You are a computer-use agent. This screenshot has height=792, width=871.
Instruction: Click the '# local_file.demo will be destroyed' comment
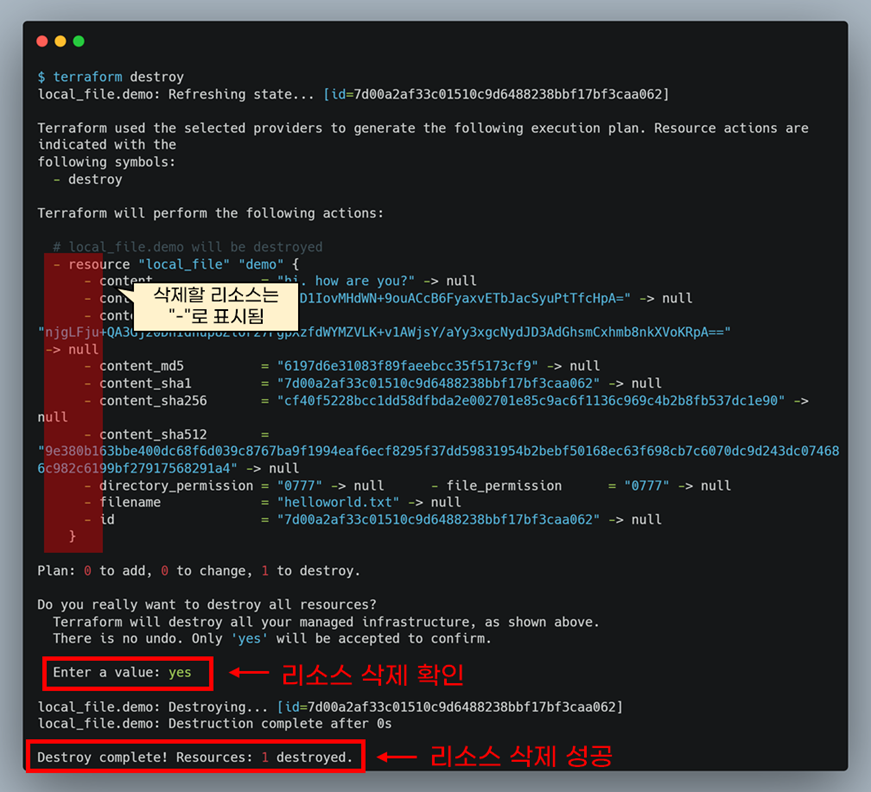tap(188, 247)
